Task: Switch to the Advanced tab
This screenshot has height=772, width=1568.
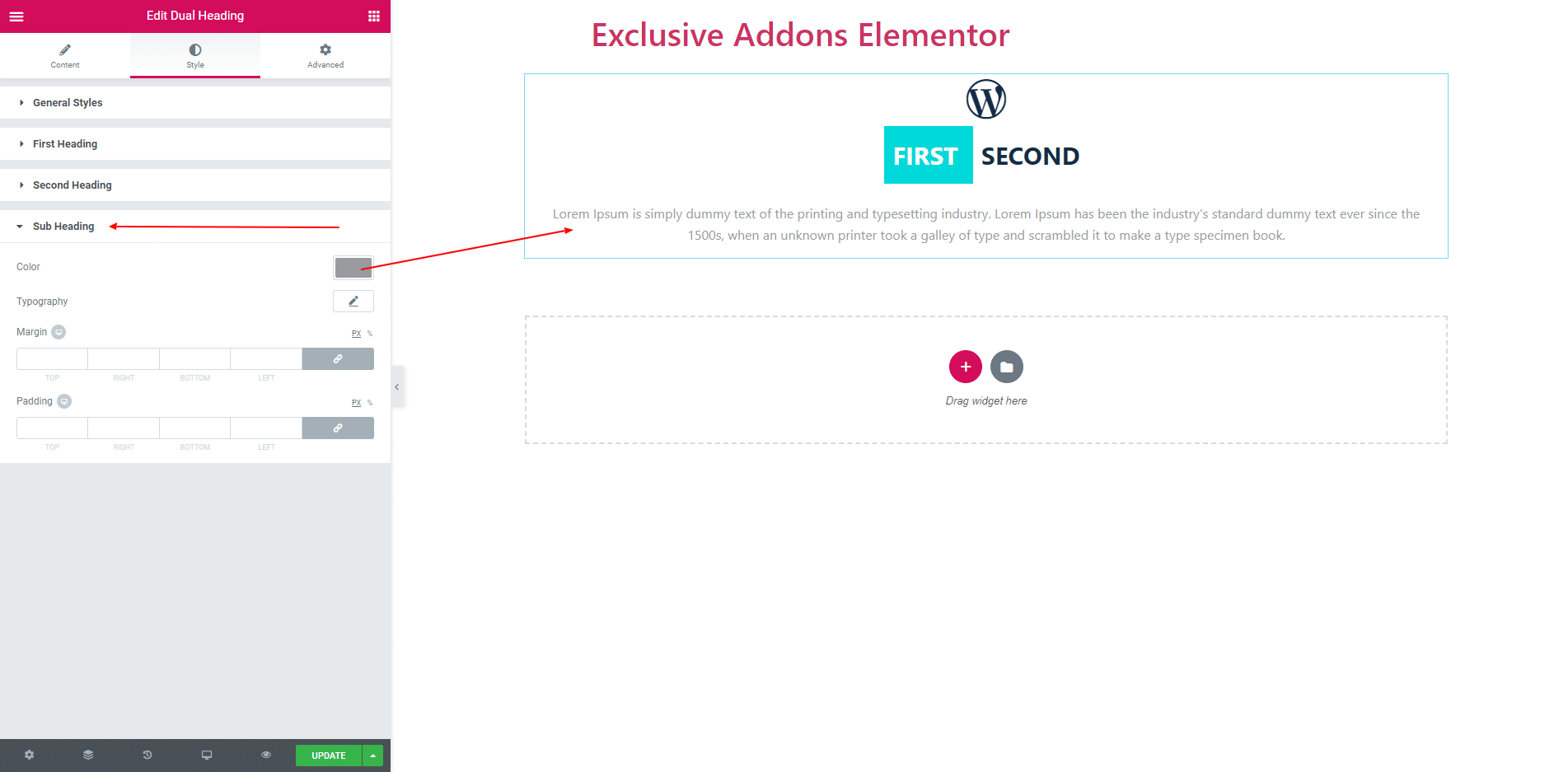Action: pos(325,56)
